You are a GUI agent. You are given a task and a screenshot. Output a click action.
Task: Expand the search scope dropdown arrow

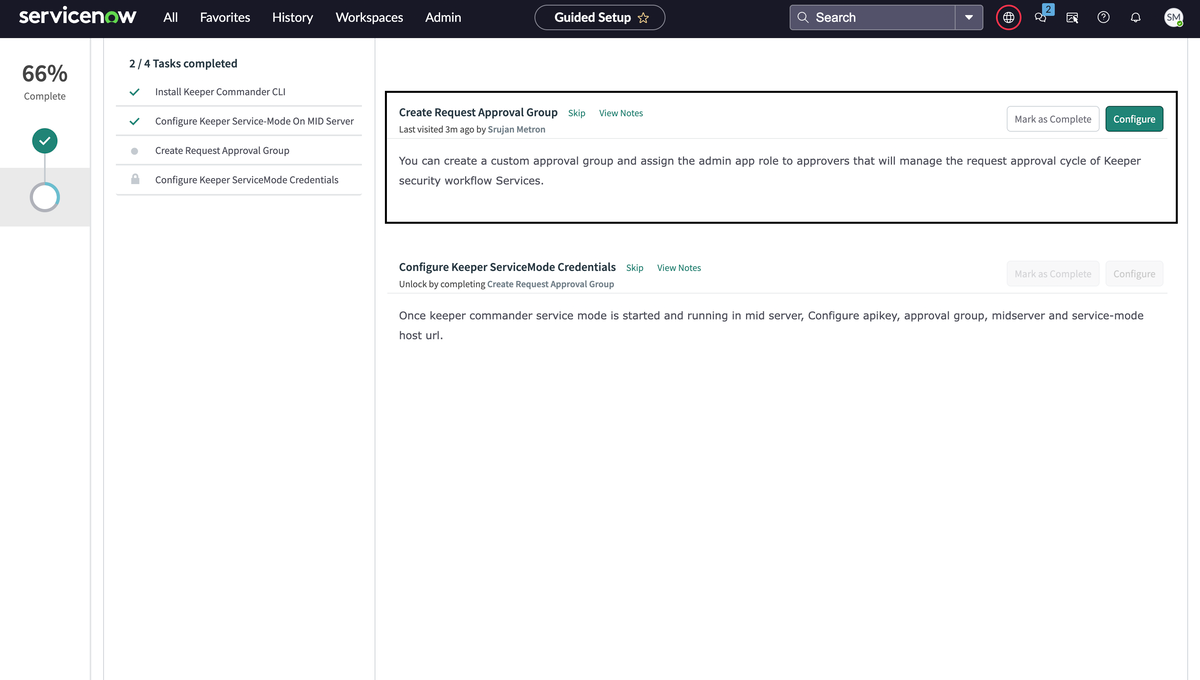point(968,17)
